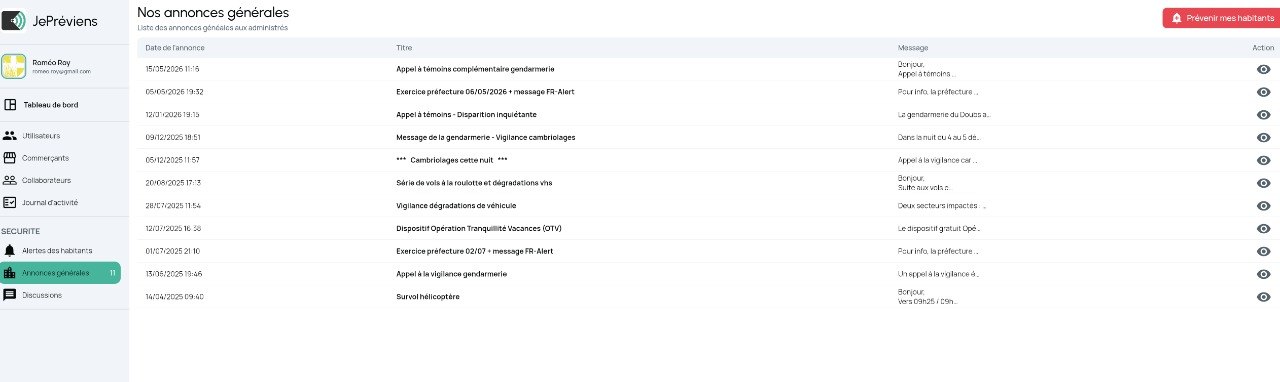View Série de vols à la roulotte eye icon
Image resolution: width=1280 pixels, height=382 pixels.
click(x=1263, y=183)
